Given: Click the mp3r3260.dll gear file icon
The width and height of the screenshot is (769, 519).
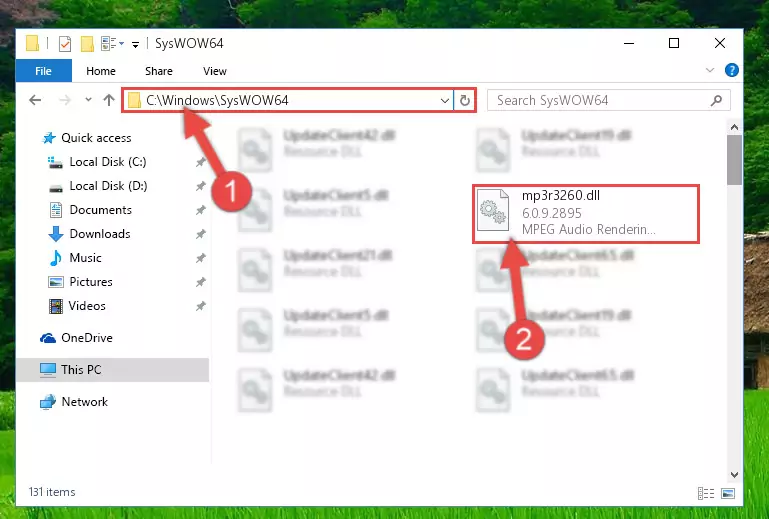Looking at the screenshot, I should (x=493, y=210).
